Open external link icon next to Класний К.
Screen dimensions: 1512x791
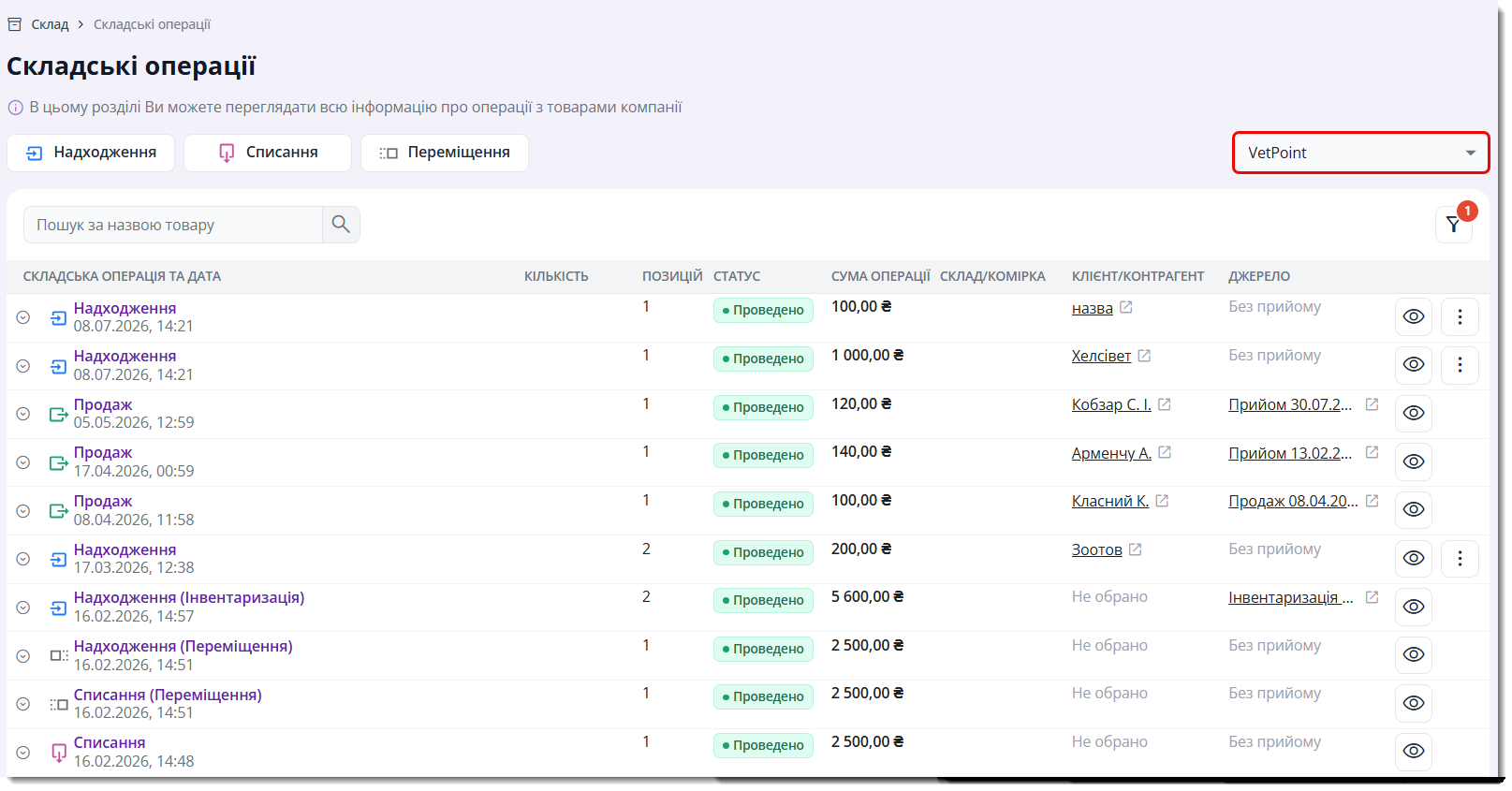click(x=1162, y=501)
